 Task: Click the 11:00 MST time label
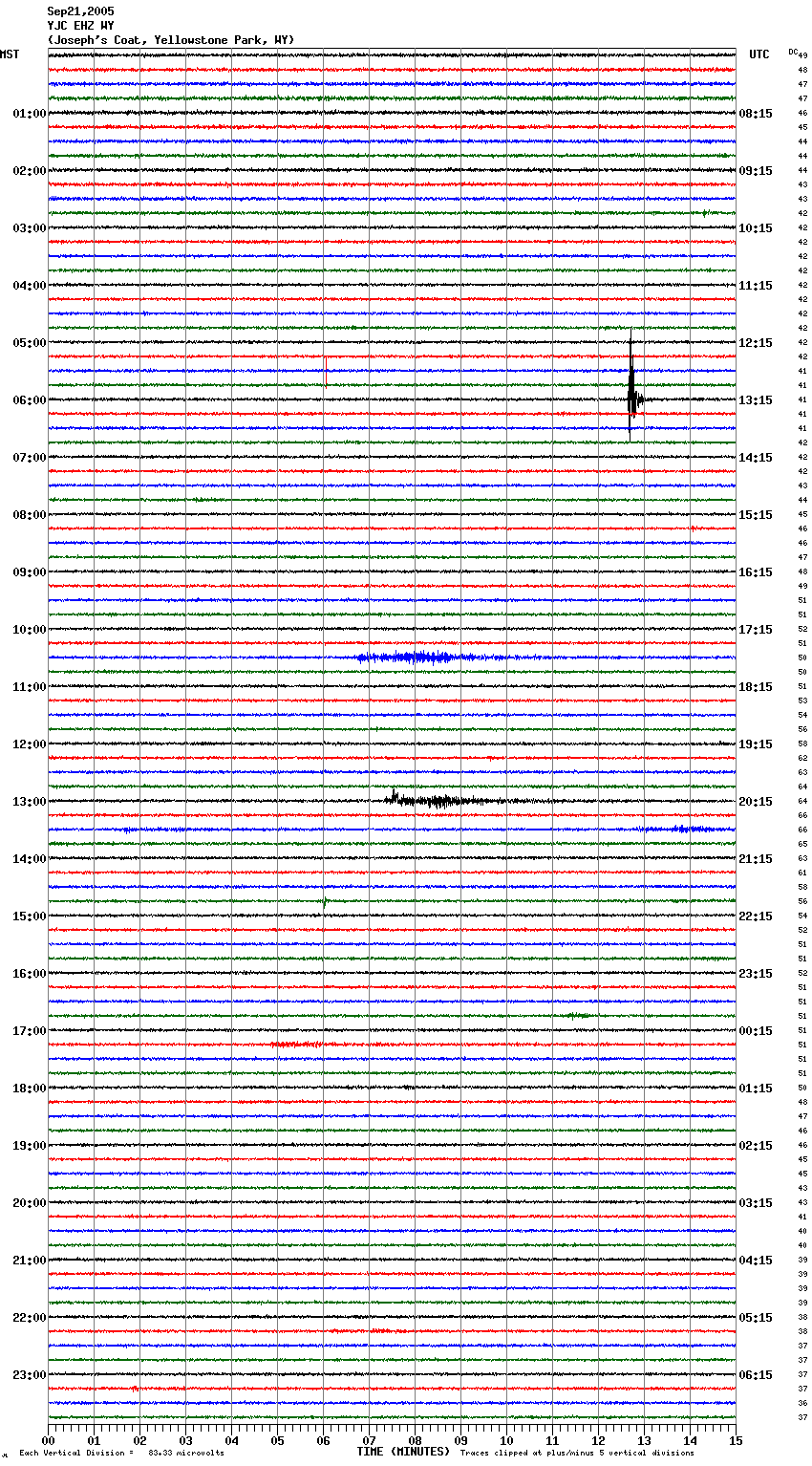click(30, 687)
